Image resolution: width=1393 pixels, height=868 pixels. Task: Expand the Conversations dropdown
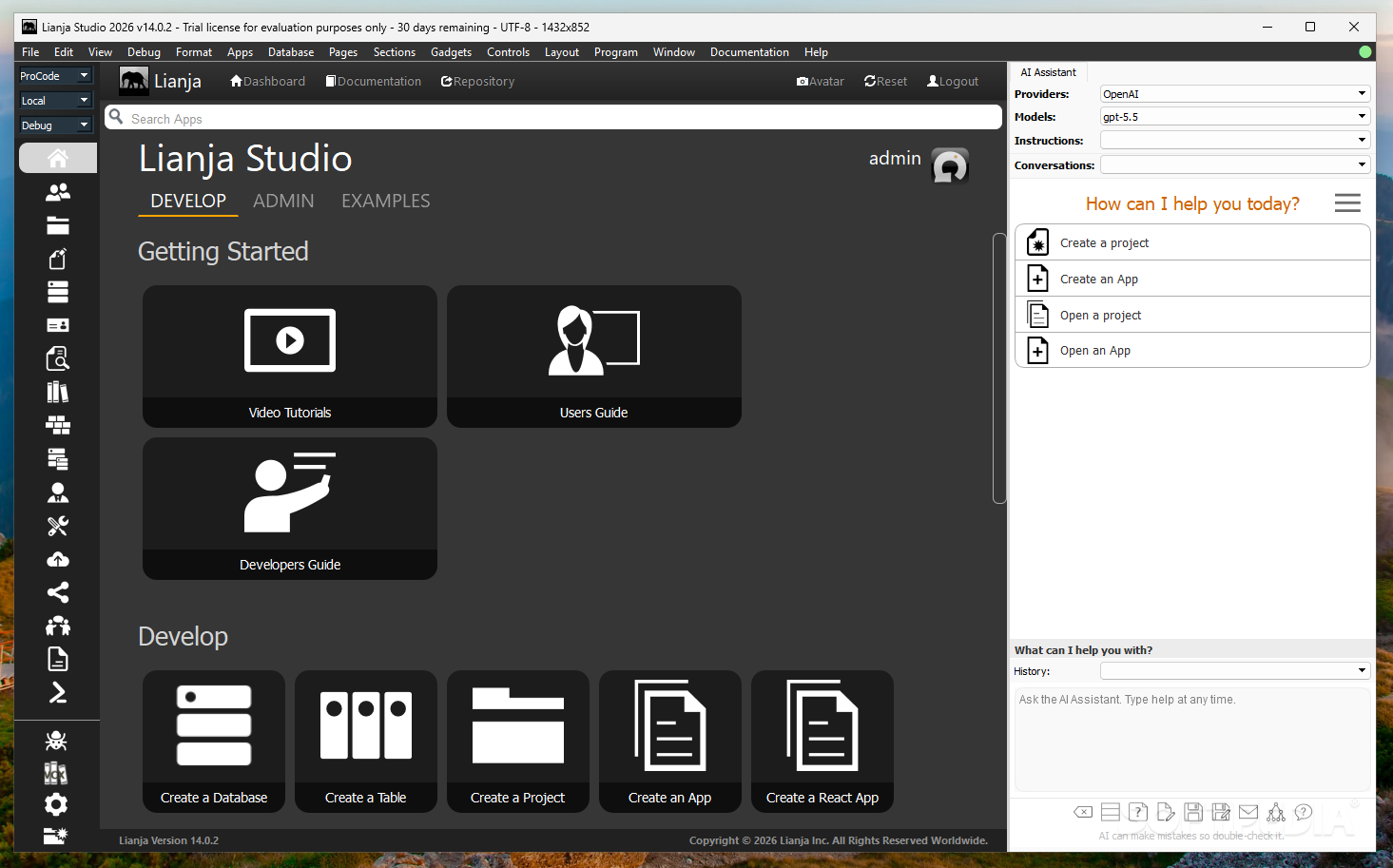point(1235,165)
